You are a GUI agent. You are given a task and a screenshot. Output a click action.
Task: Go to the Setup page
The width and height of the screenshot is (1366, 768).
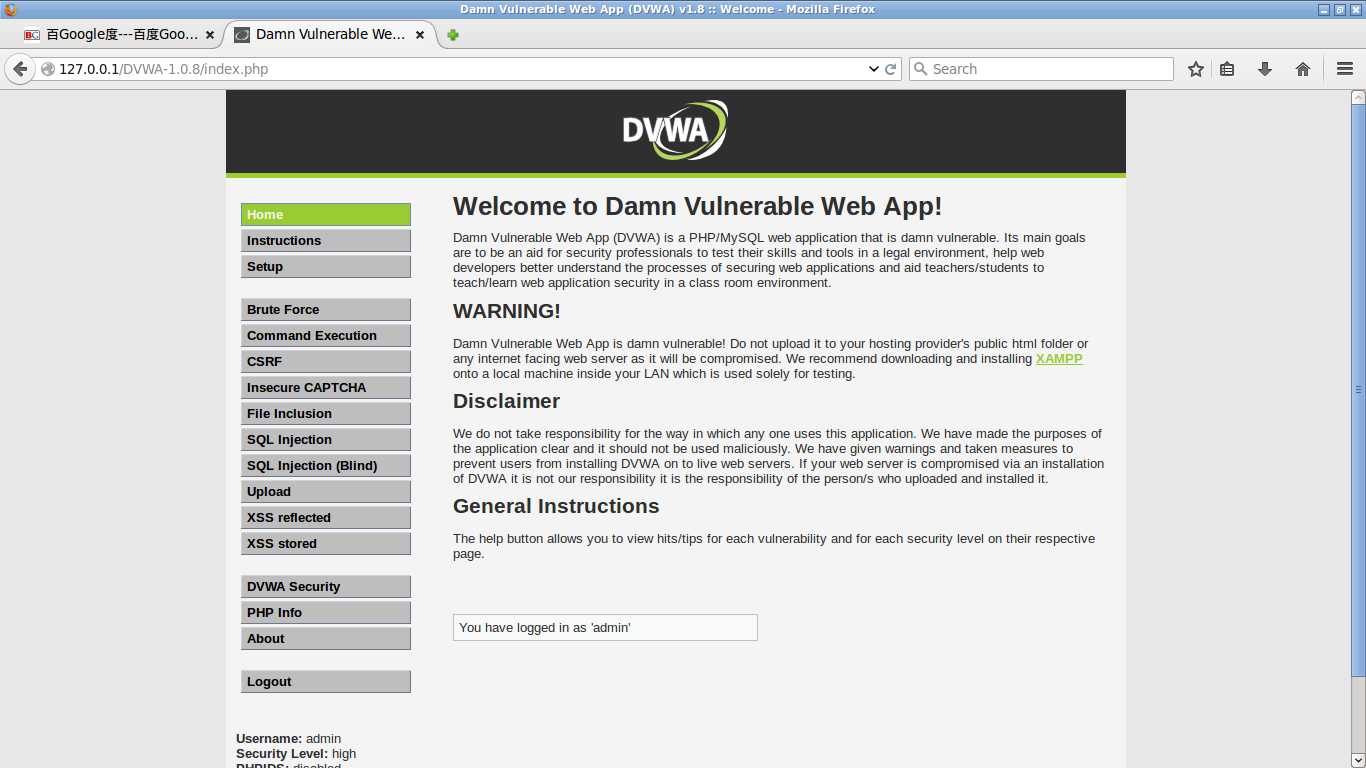click(326, 267)
